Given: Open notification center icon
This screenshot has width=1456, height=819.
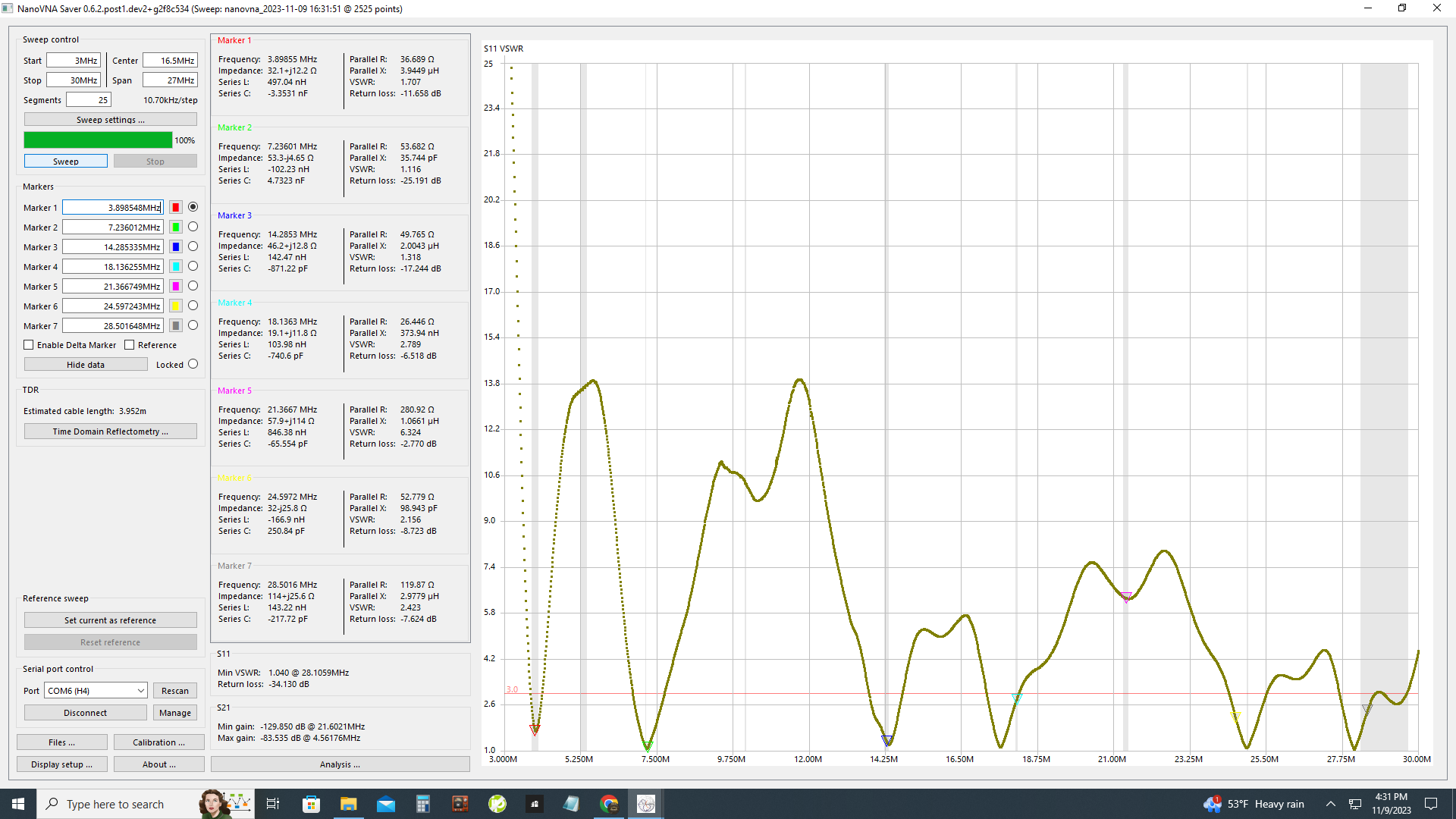Looking at the screenshot, I should coord(1431,804).
